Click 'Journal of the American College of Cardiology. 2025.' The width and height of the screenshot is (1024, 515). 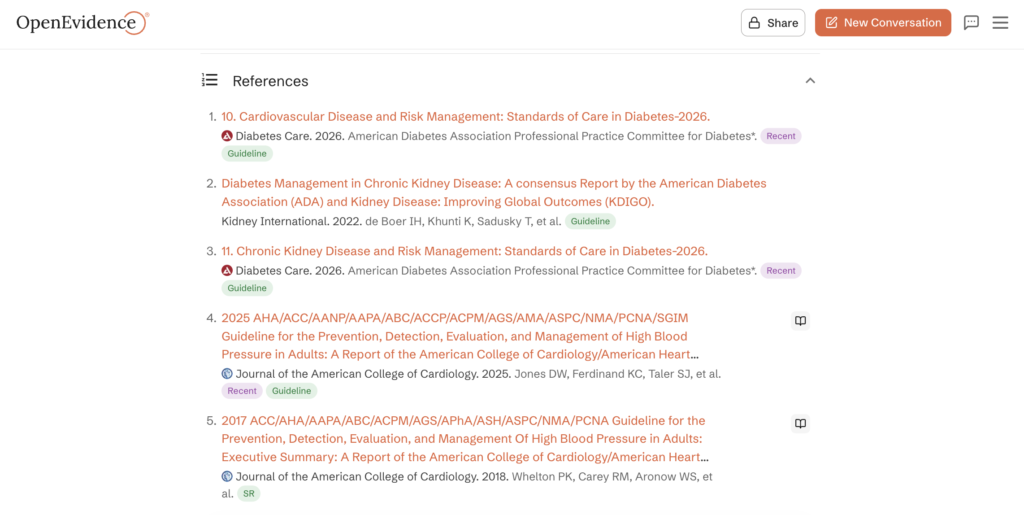pyautogui.click(x=374, y=374)
